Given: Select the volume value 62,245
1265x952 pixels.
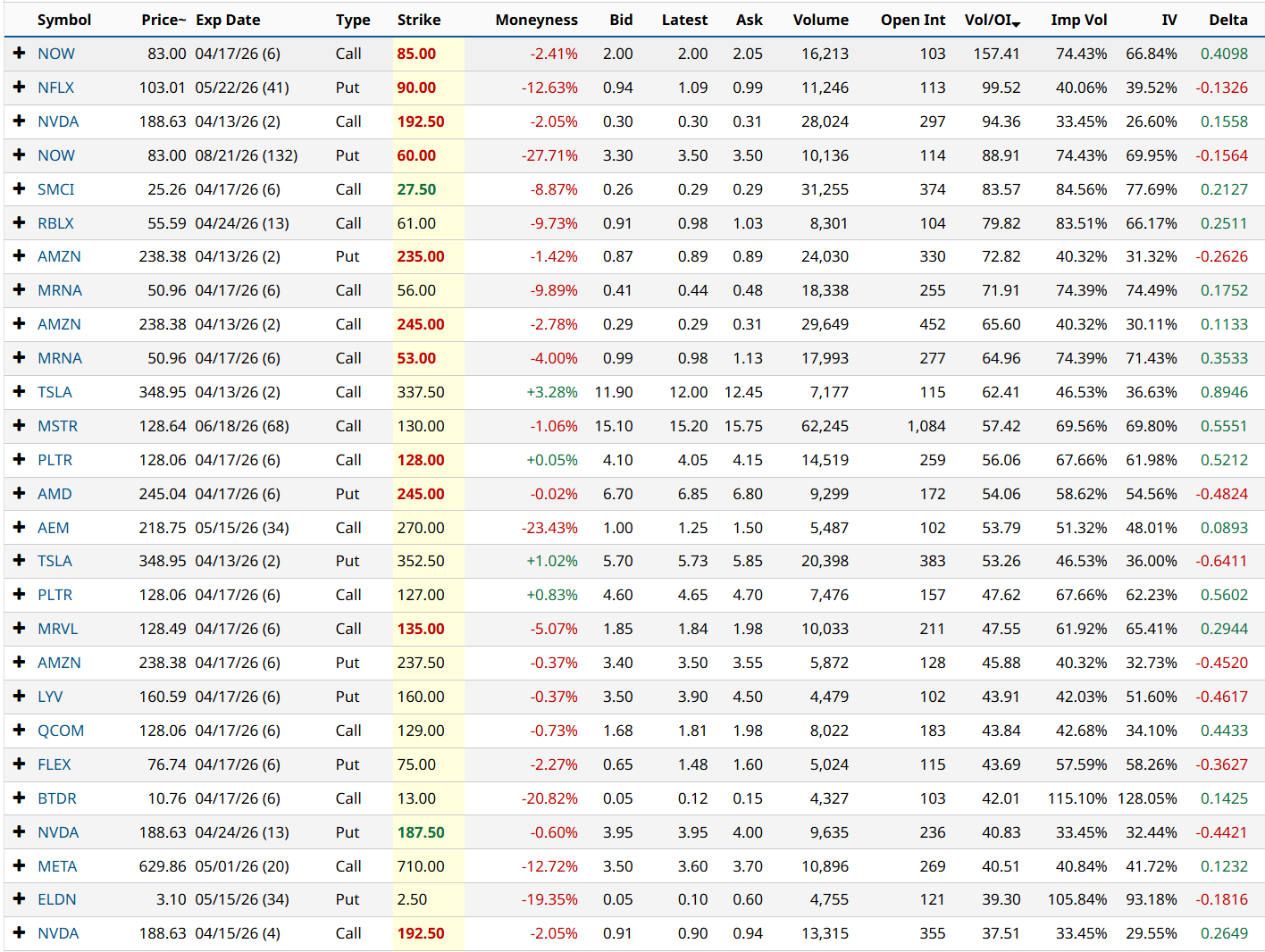Looking at the screenshot, I should click(825, 426).
